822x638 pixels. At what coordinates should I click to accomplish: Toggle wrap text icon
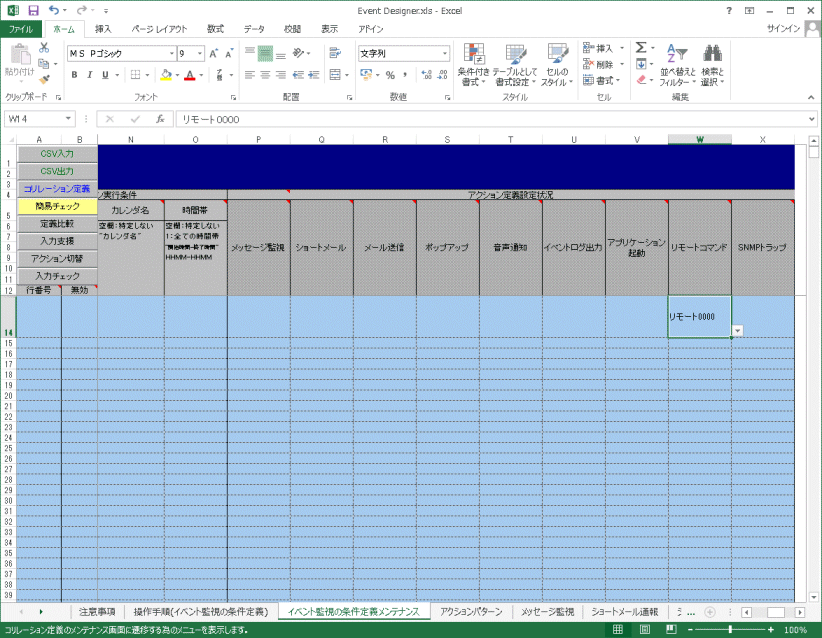click(335, 53)
